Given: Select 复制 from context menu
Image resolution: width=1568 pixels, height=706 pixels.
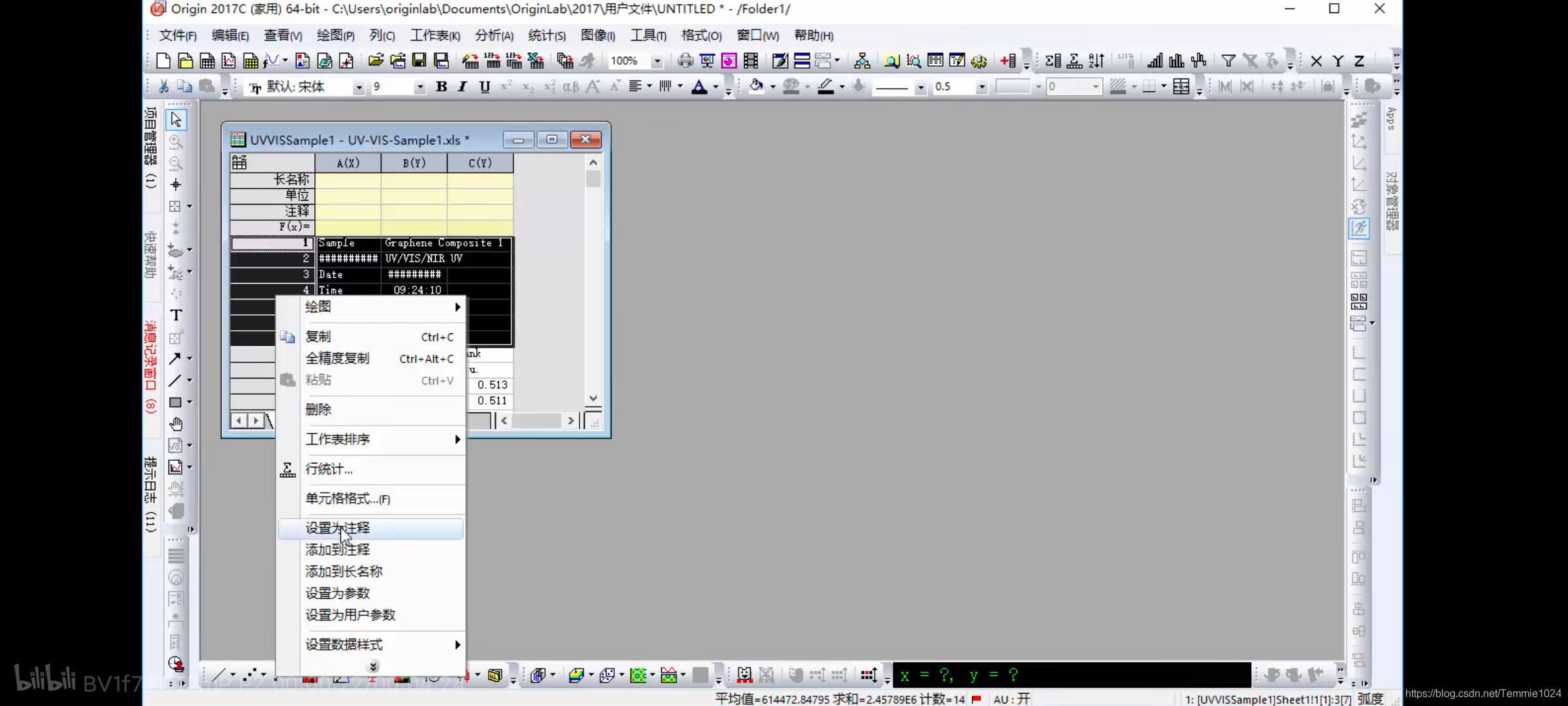Looking at the screenshot, I should click(x=318, y=336).
